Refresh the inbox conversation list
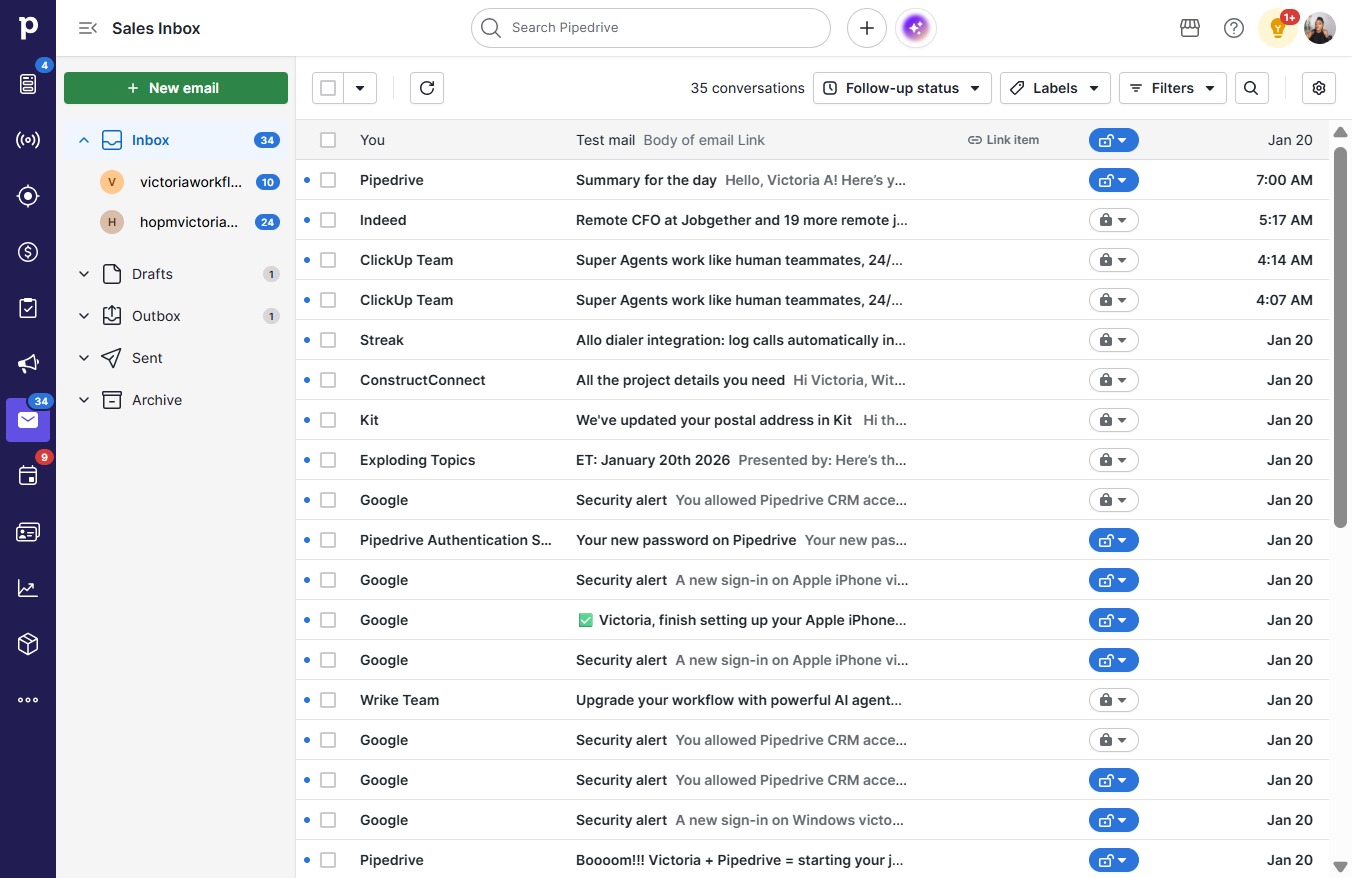1352x878 pixels. tap(427, 88)
